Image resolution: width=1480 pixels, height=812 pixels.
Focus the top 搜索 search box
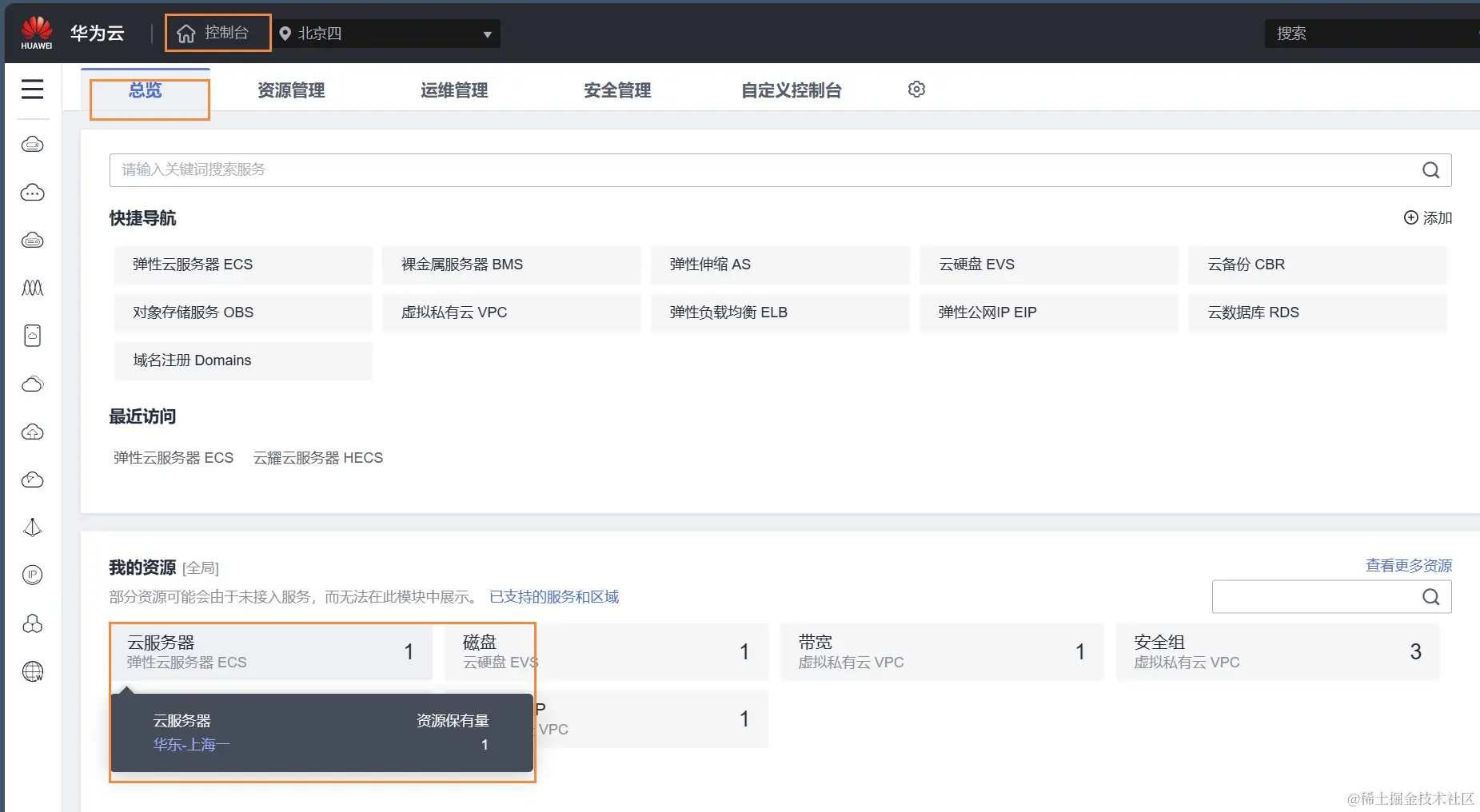coord(1370,34)
